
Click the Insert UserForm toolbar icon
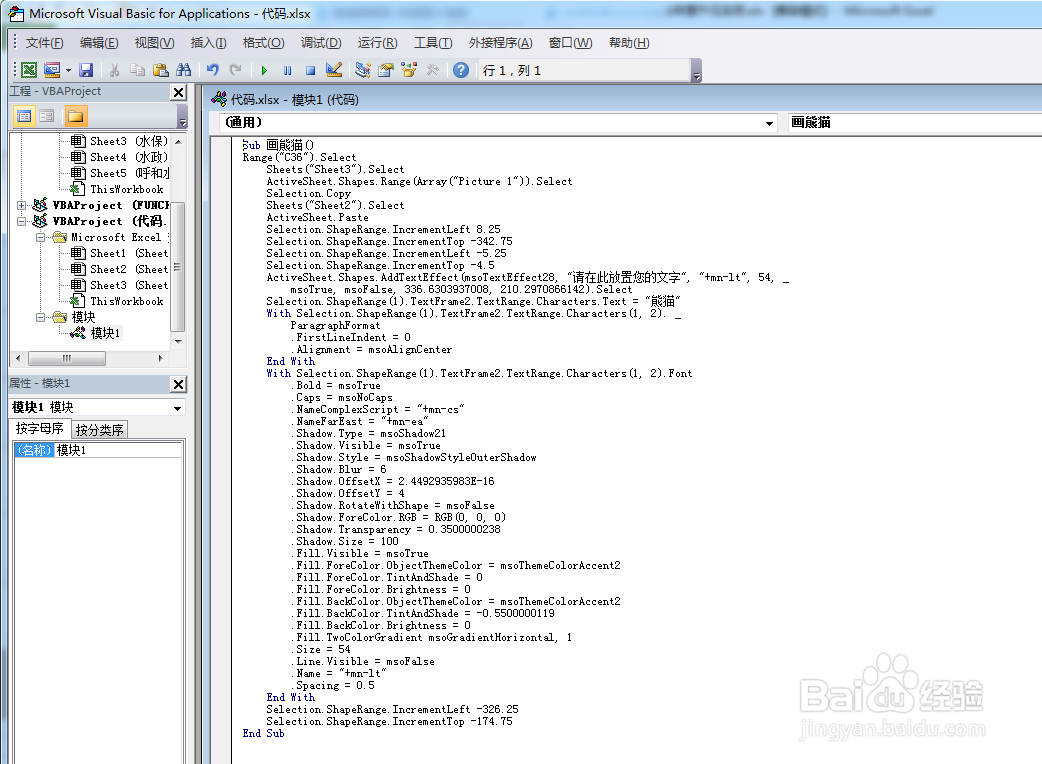point(52,70)
